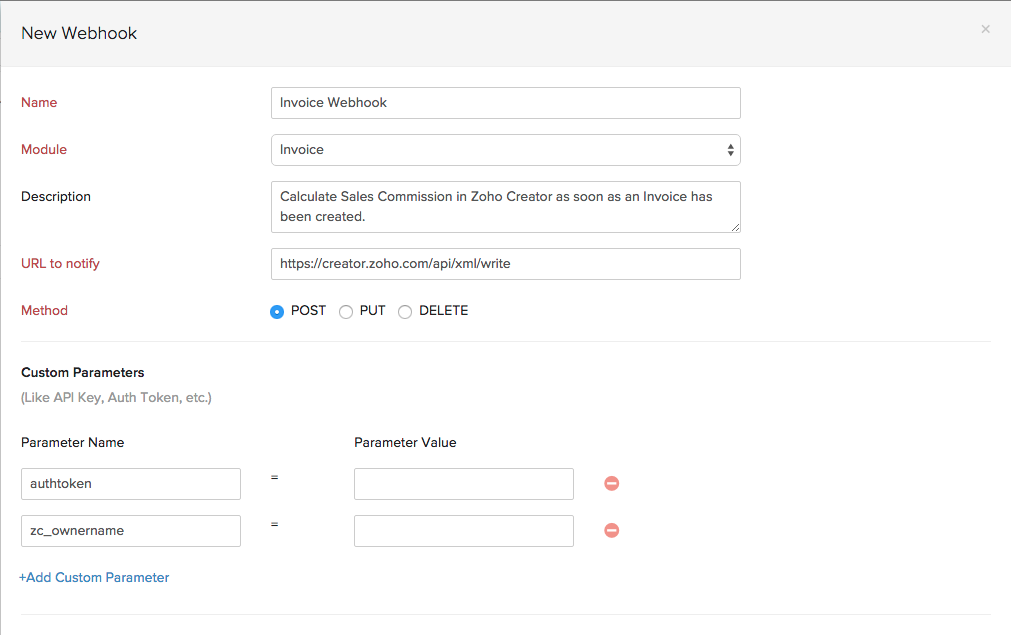The image size is (1011, 635).
Task: Remove the authtoken custom parameter
Action: (x=611, y=483)
